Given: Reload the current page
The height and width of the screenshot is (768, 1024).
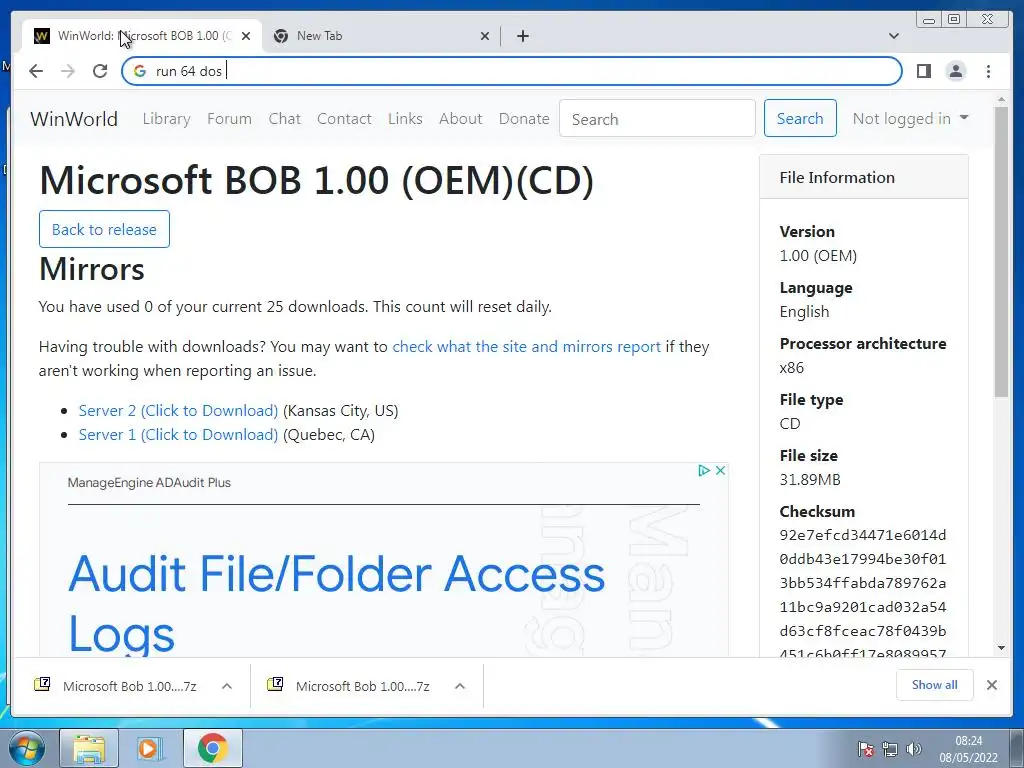Looking at the screenshot, I should 100,71.
